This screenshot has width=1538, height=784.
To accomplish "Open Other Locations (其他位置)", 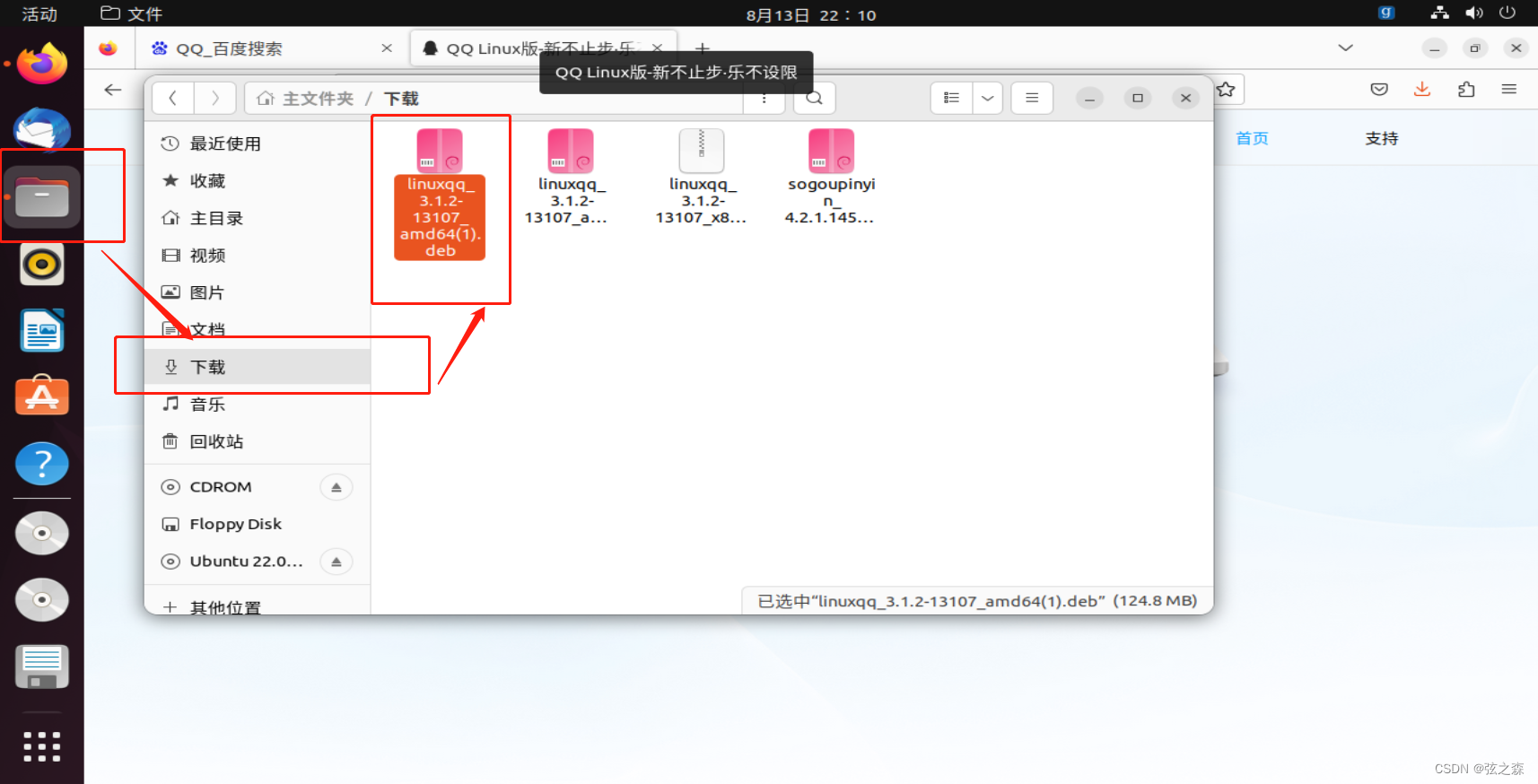I will [x=258, y=606].
